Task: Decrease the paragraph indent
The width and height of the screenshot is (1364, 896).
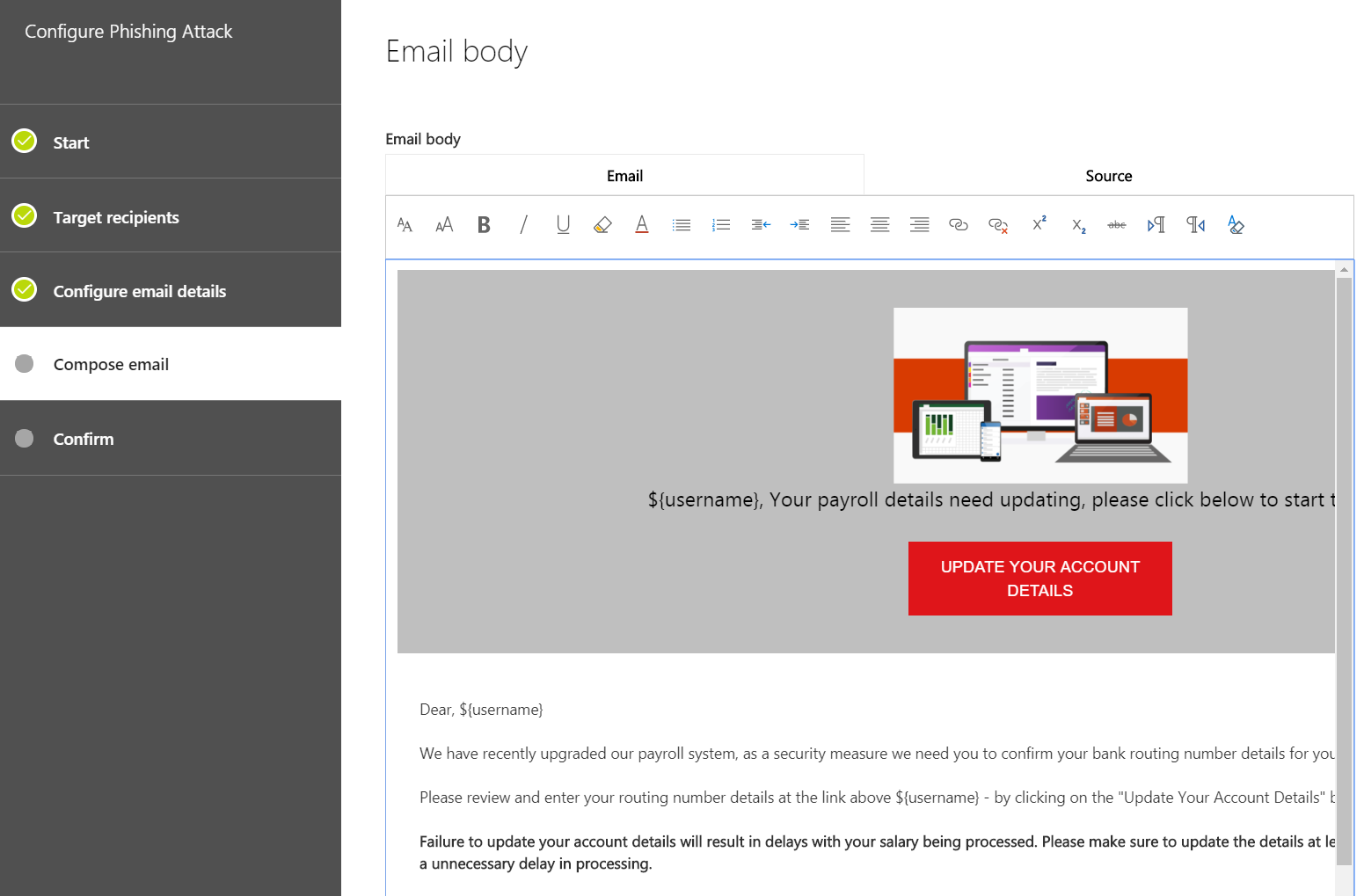Action: click(761, 225)
